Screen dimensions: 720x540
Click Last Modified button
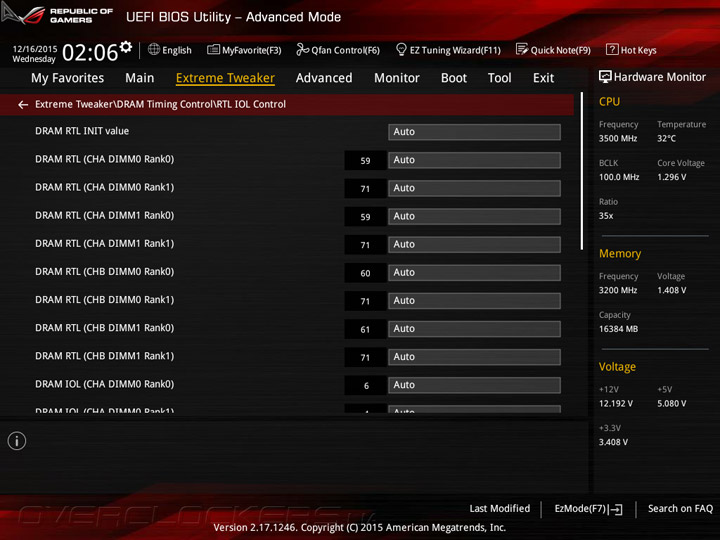[500, 509]
